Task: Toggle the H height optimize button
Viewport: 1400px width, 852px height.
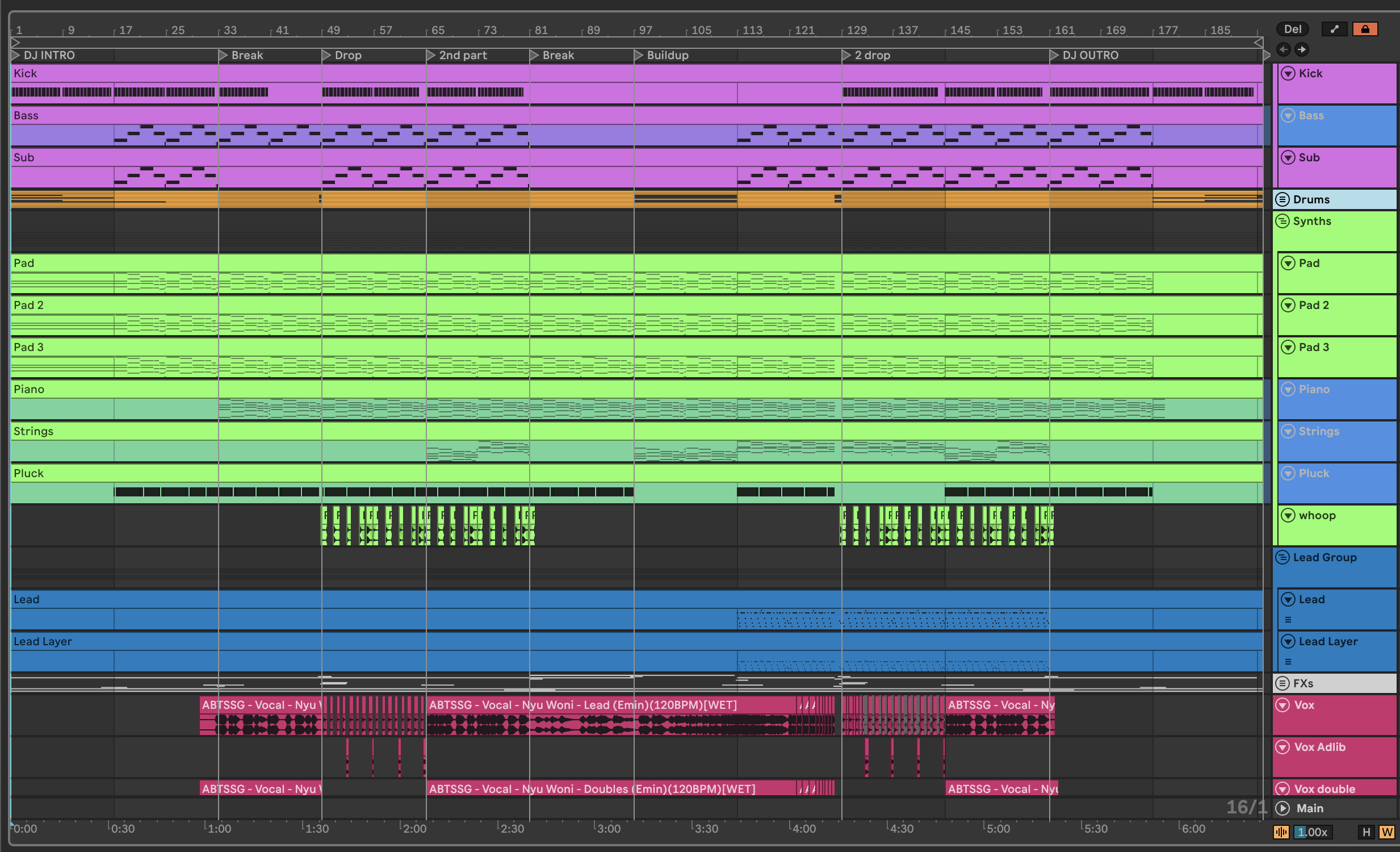Action: (1366, 832)
